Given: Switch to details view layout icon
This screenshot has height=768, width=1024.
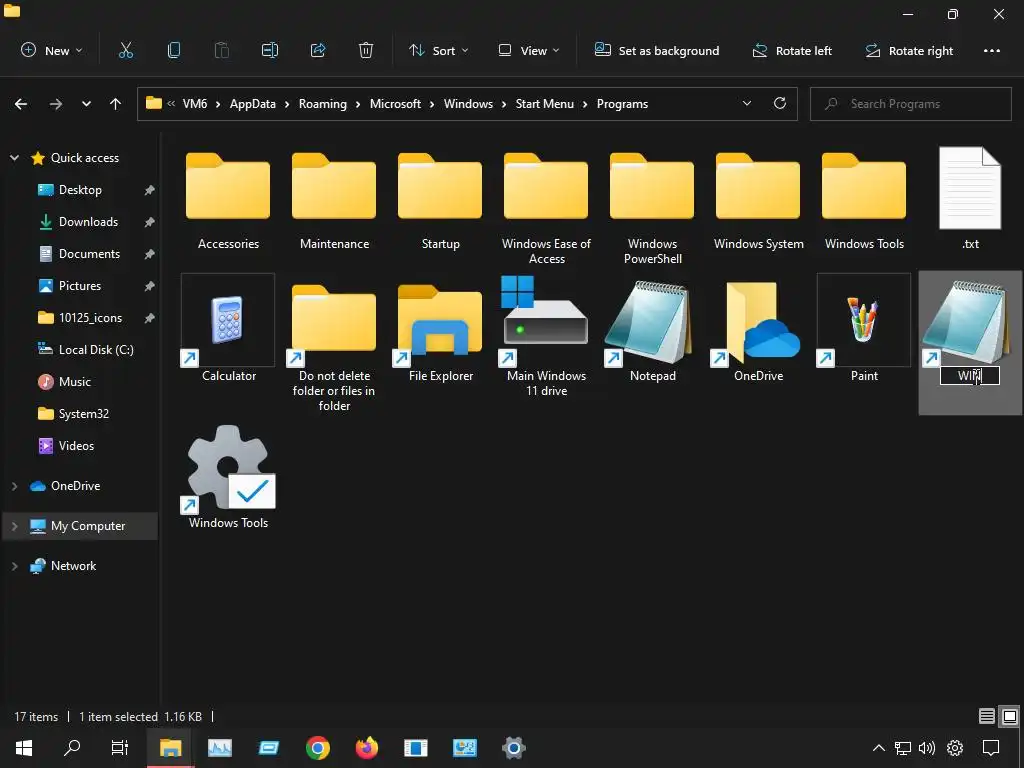Looking at the screenshot, I should (x=987, y=716).
